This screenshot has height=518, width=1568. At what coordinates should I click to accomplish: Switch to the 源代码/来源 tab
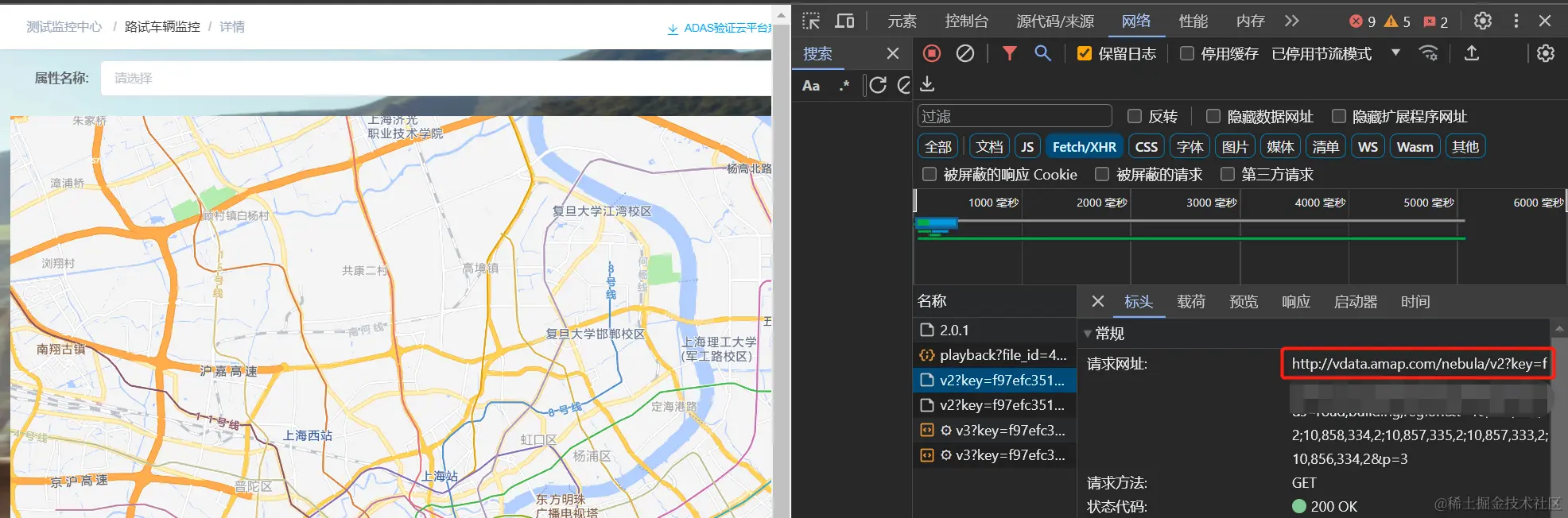[x=1055, y=21]
